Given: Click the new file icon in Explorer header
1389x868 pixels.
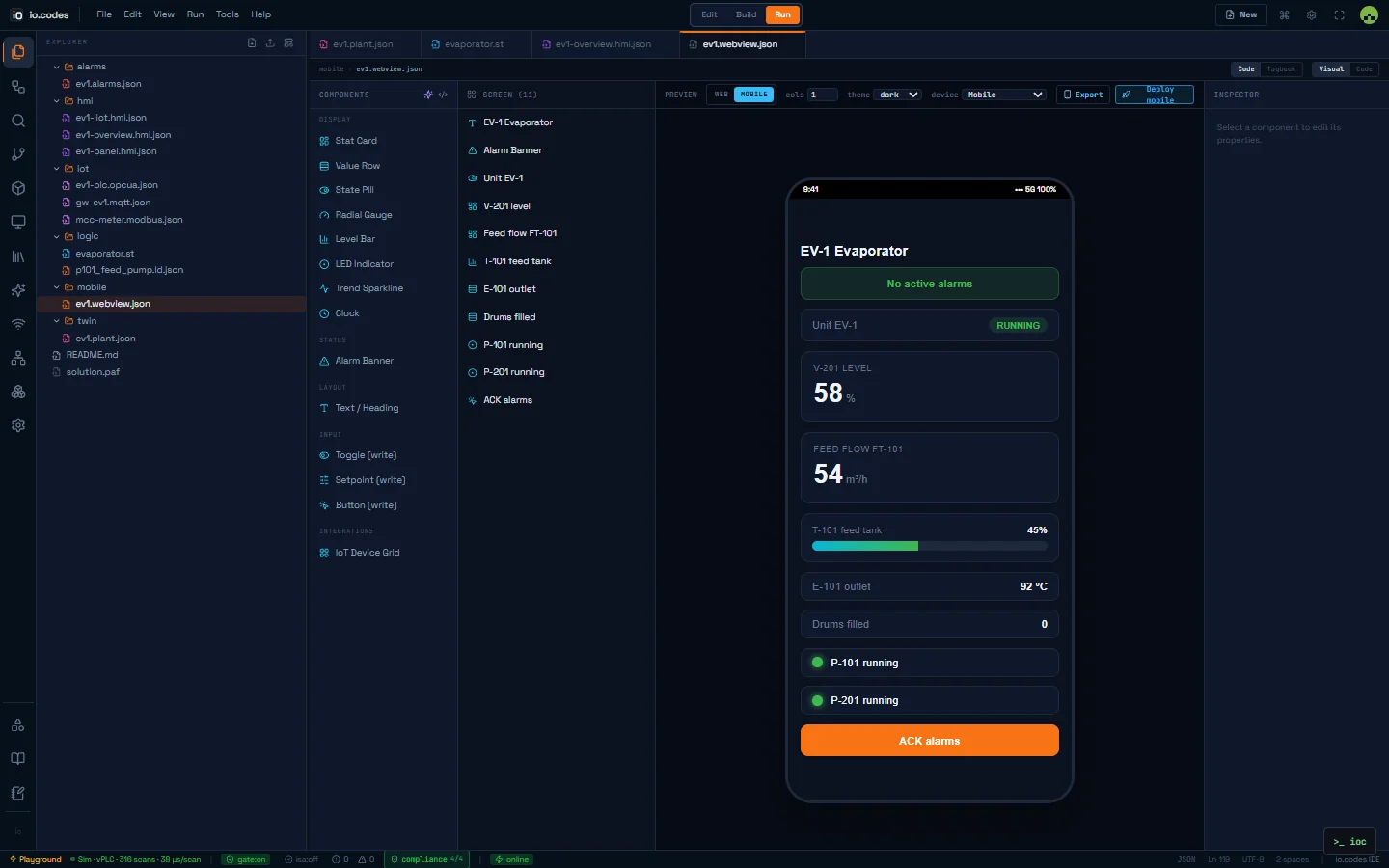Looking at the screenshot, I should click(252, 42).
